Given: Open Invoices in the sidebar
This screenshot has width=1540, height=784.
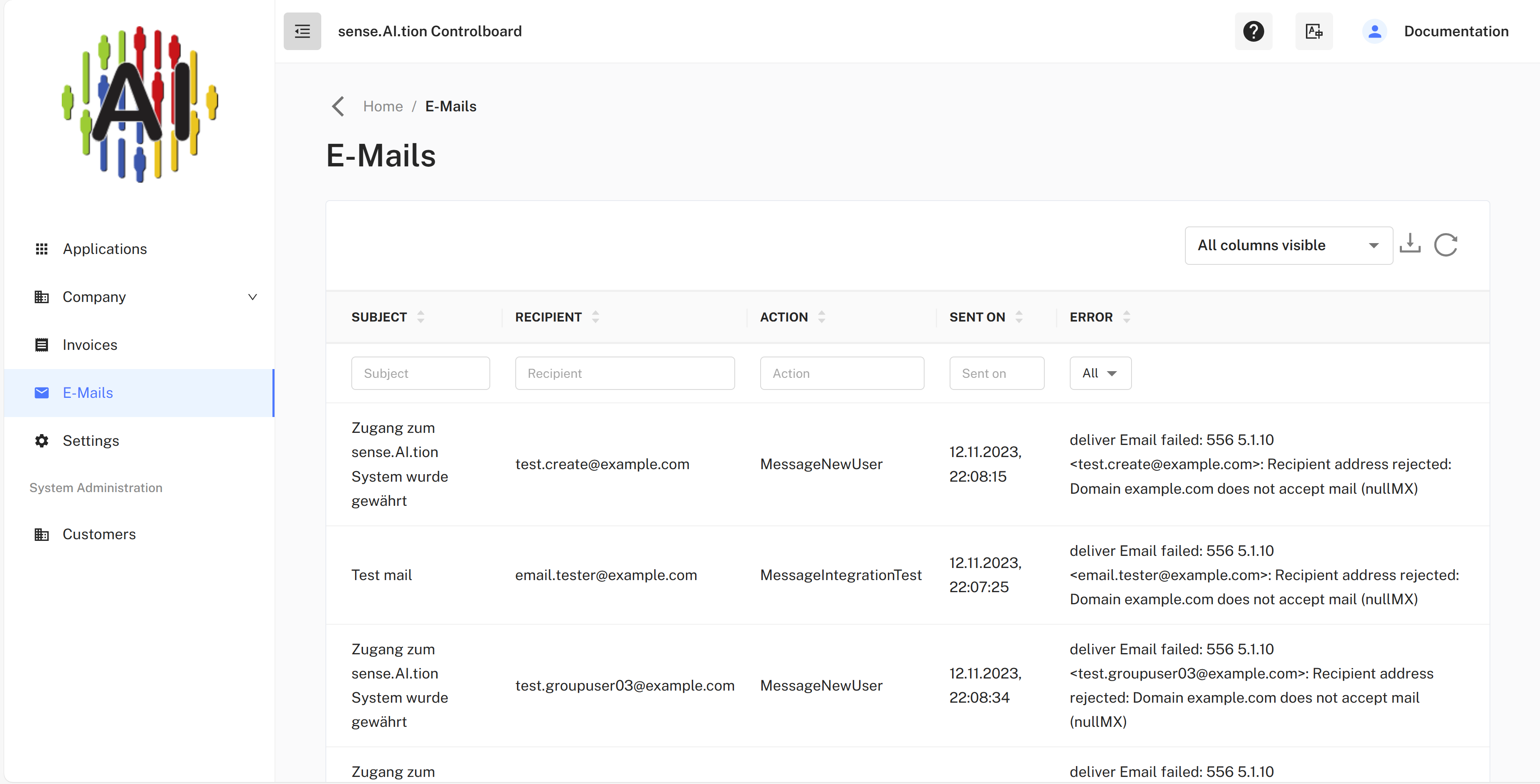Looking at the screenshot, I should click(139, 345).
